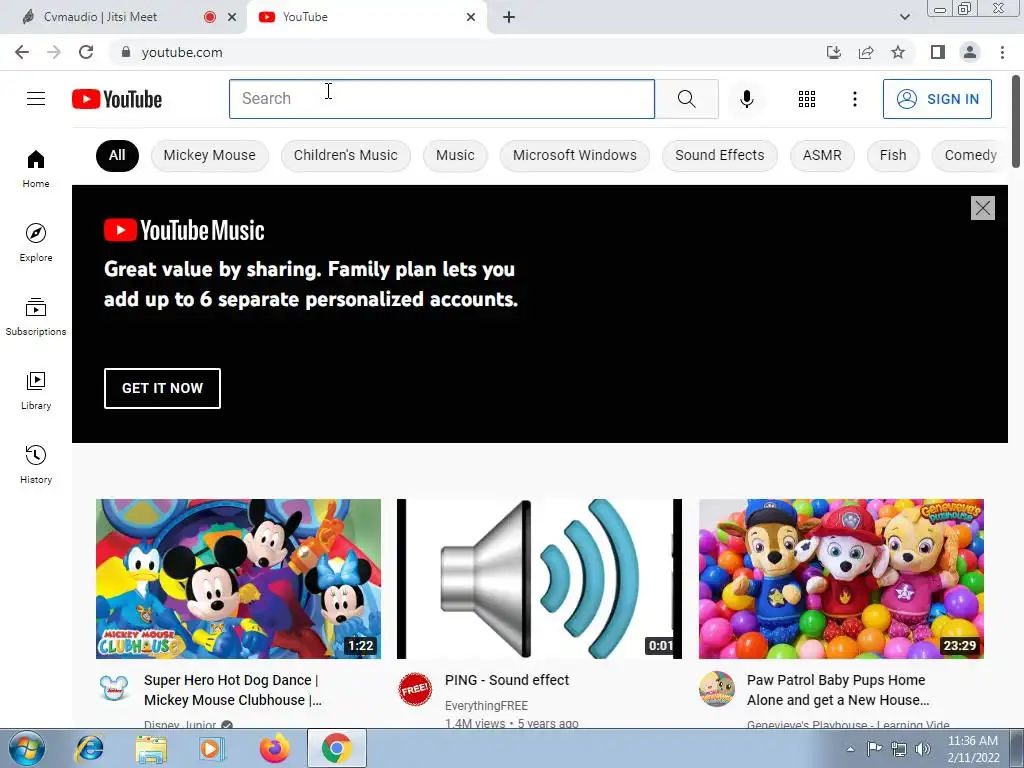Select the Microsoft Windows filter chip
The width and height of the screenshot is (1024, 768).
(575, 155)
